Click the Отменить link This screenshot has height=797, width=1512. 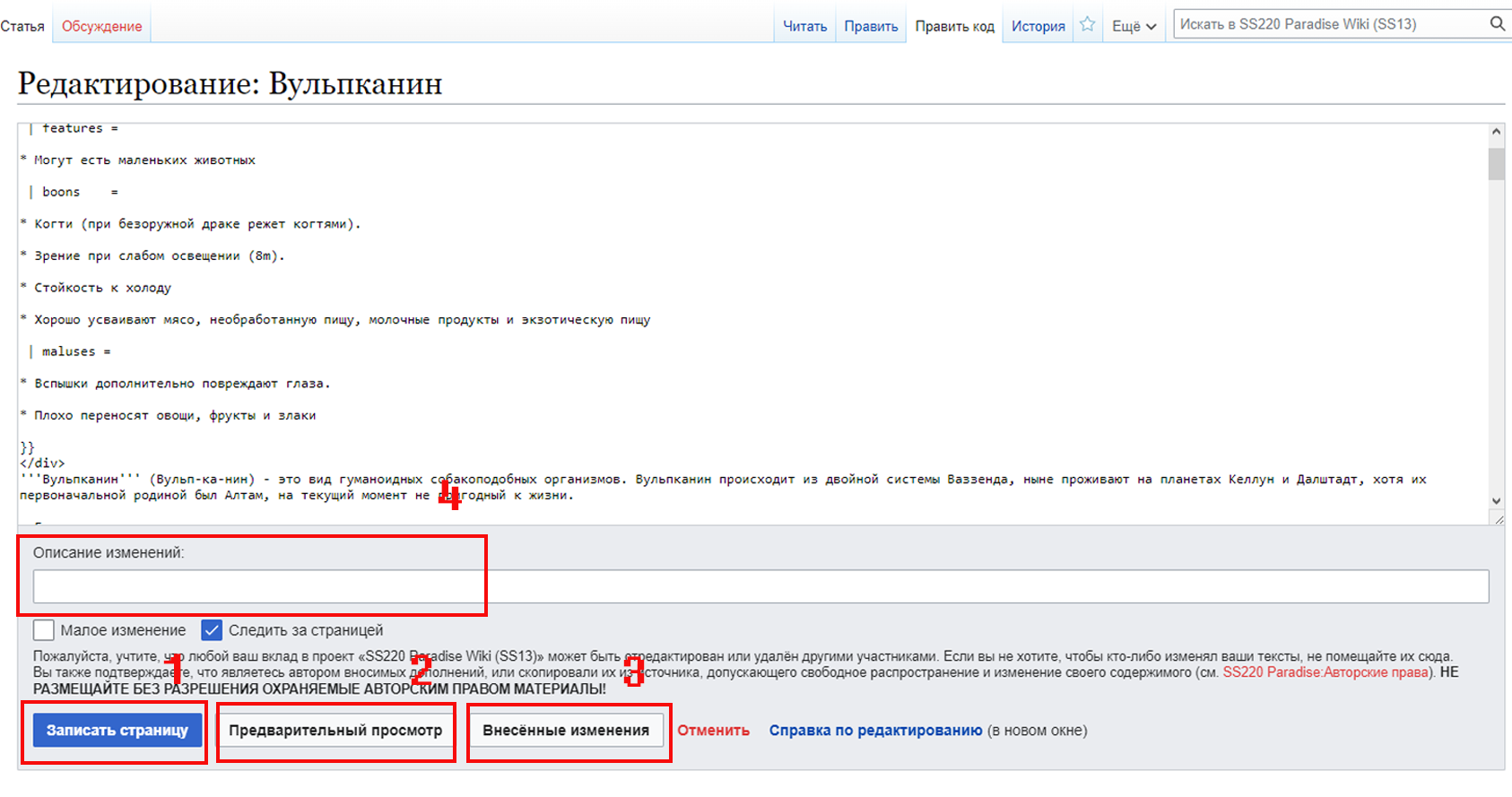pyautogui.click(x=713, y=730)
